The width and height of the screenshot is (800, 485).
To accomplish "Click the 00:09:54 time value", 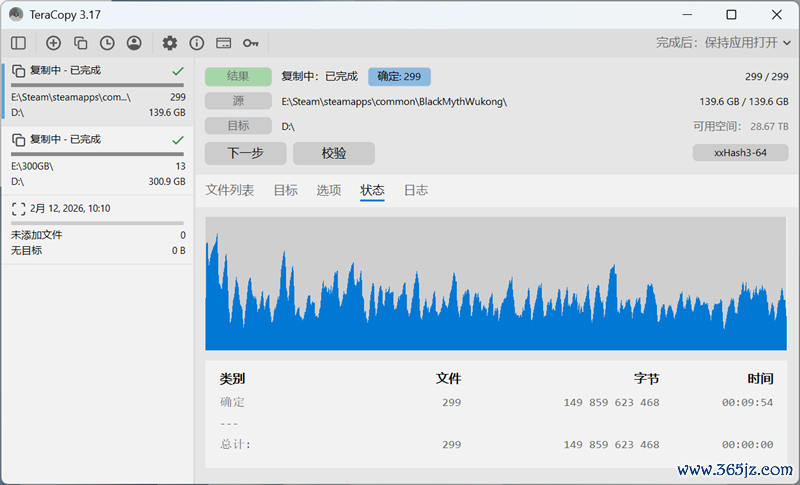I will pyautogui.click(x=747, y=402).
